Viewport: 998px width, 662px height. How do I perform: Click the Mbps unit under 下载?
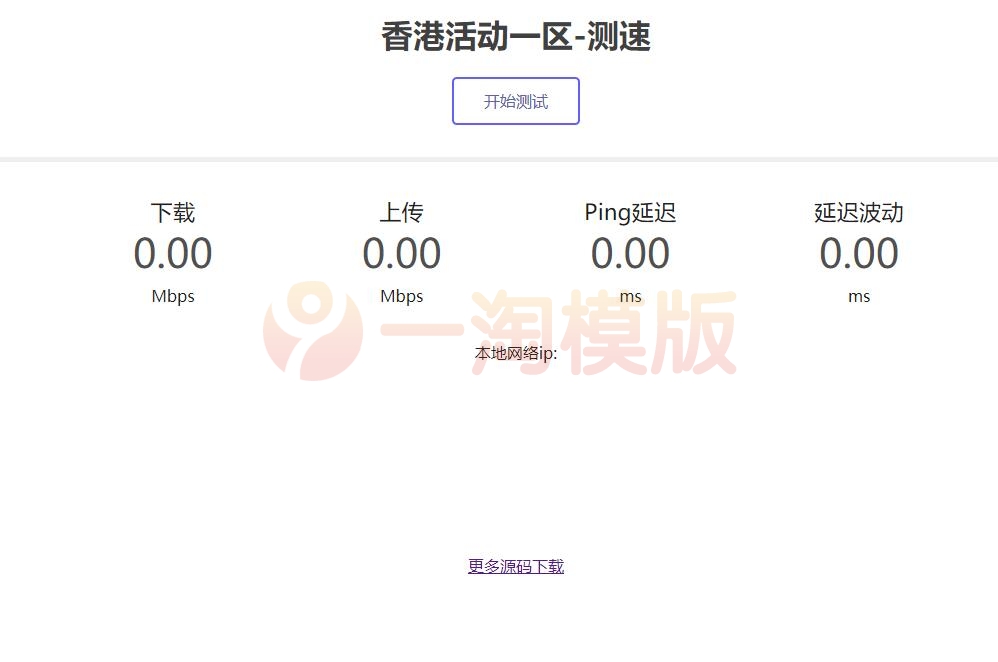172,296
